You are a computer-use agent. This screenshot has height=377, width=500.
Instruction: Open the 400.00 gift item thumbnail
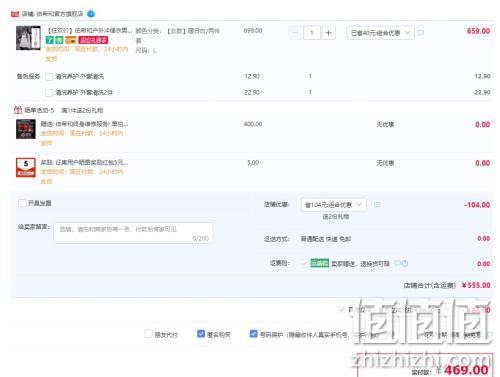(26, 129)
